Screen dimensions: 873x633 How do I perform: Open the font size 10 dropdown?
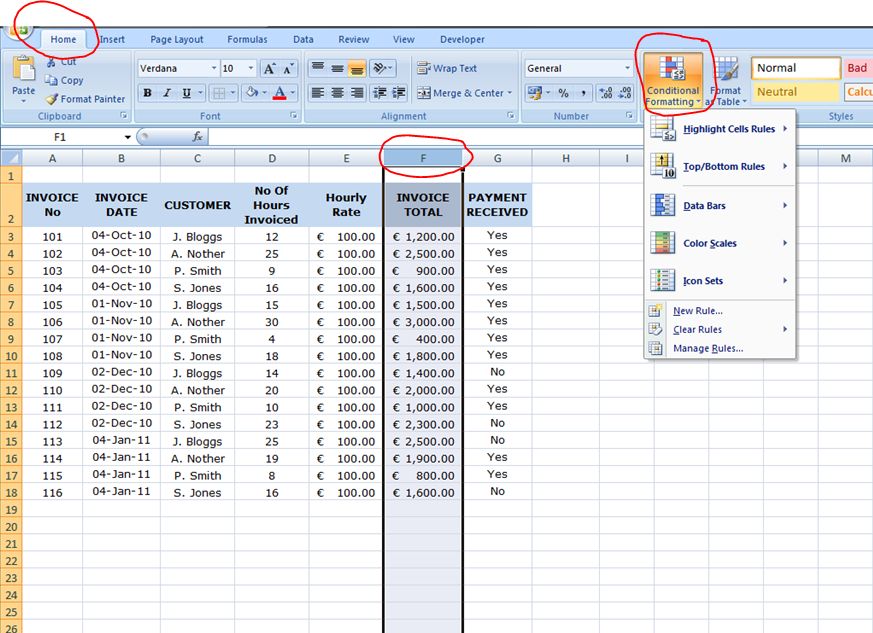tap(251, 68)
